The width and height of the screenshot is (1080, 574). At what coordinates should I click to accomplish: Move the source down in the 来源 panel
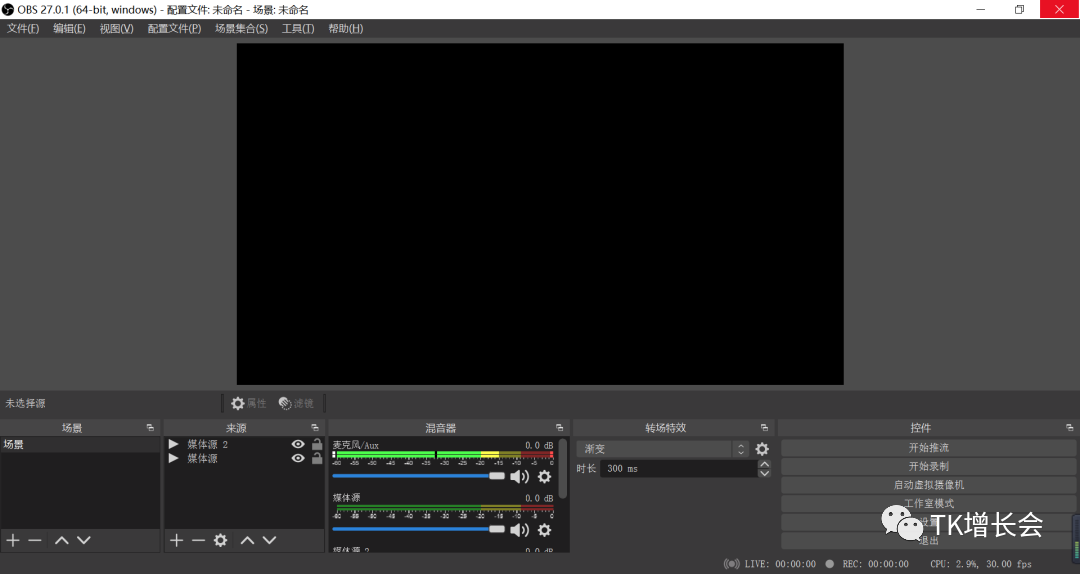coord(269,540)
